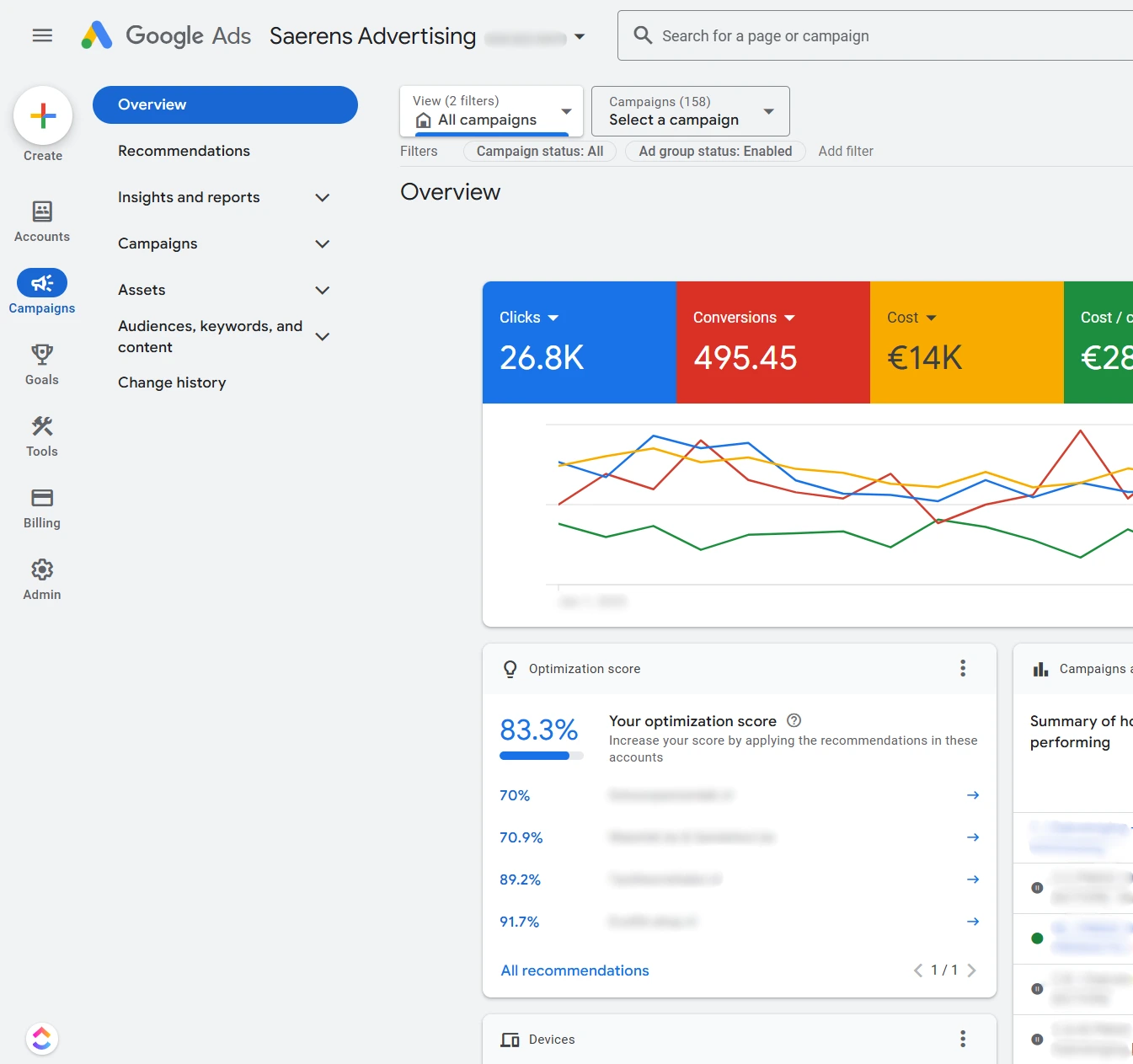The width and height of the screenshot is (1133, 1064).
Task: Click the Devices card icon
Action: tap(510, 1040)
